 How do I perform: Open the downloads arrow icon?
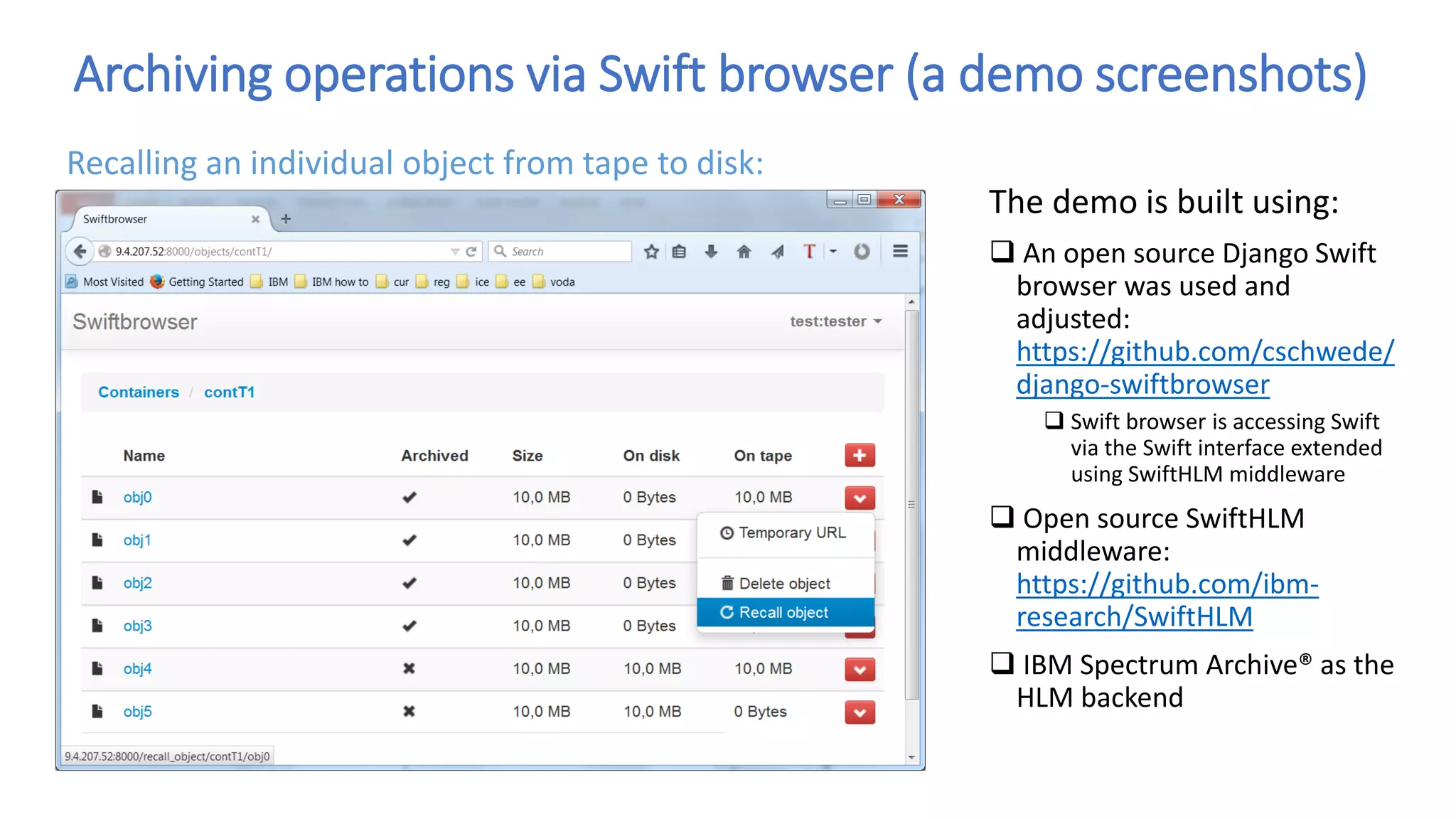tap(711, 252)
